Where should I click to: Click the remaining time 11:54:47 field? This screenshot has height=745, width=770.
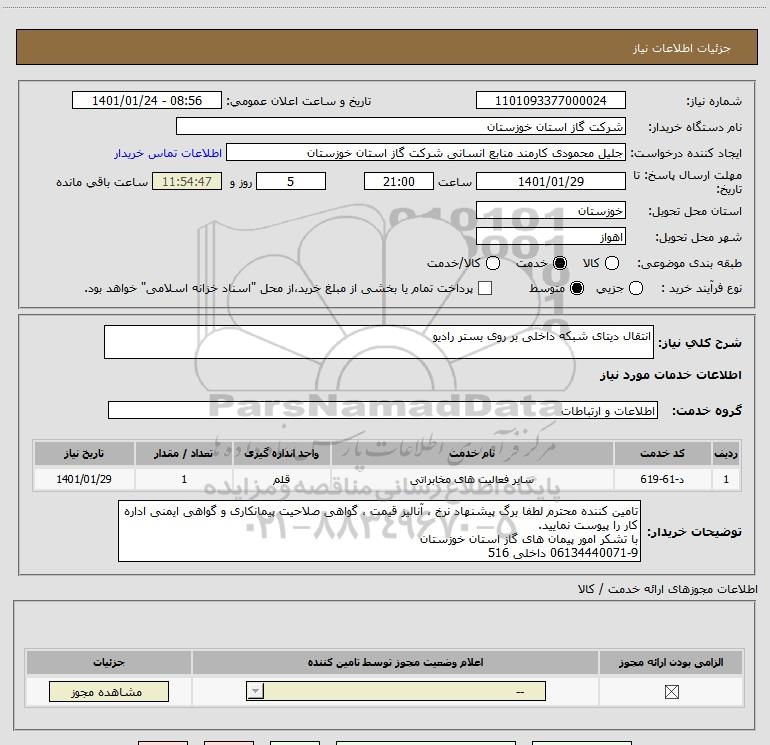(x=187, y=181)
